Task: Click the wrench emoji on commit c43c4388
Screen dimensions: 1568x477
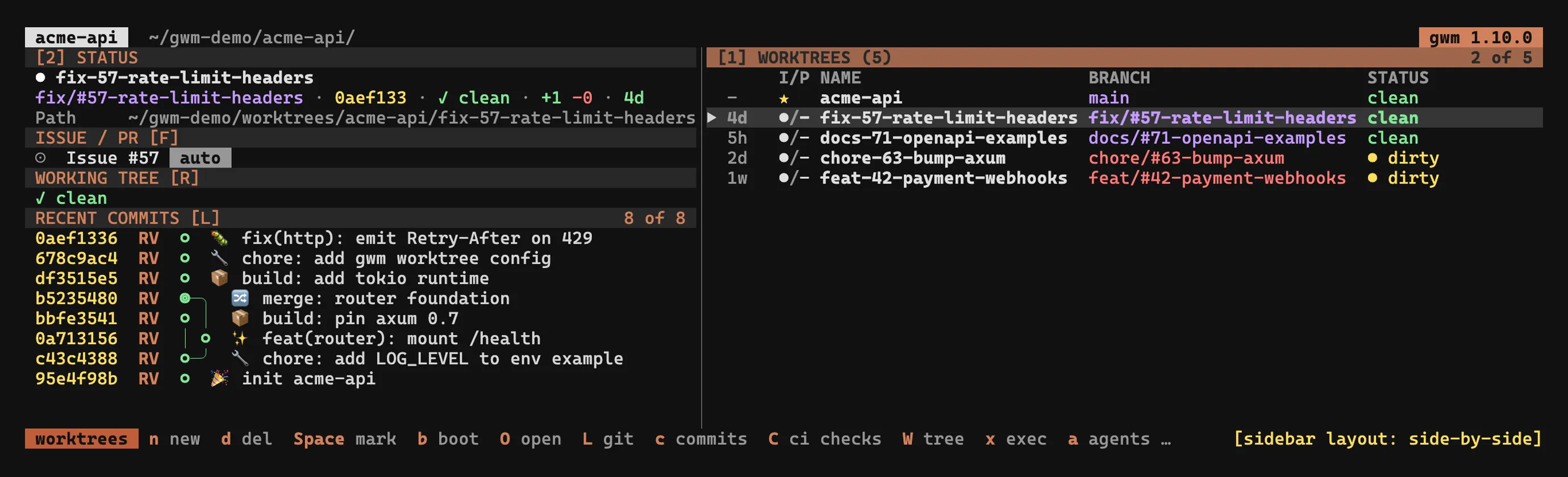Action: coord(240,359)
